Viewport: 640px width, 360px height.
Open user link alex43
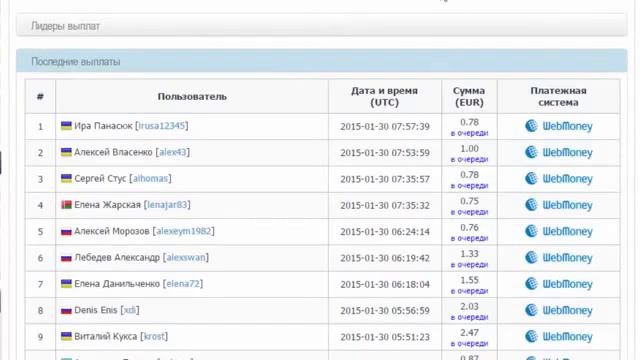click(x=173, y=152)
